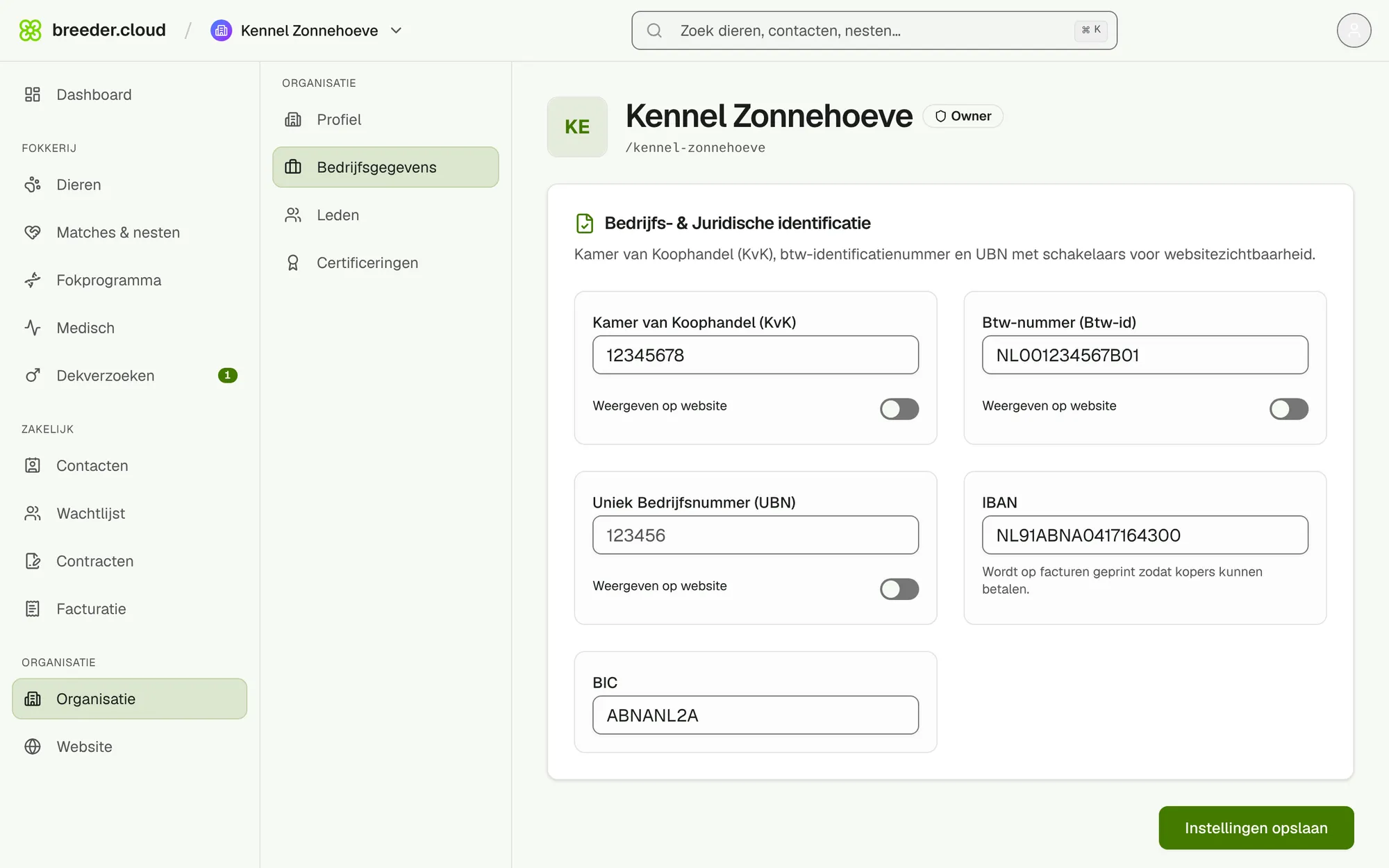Toggle UBN display on website
1389x868 pixels.
click(x=899, y=589)
